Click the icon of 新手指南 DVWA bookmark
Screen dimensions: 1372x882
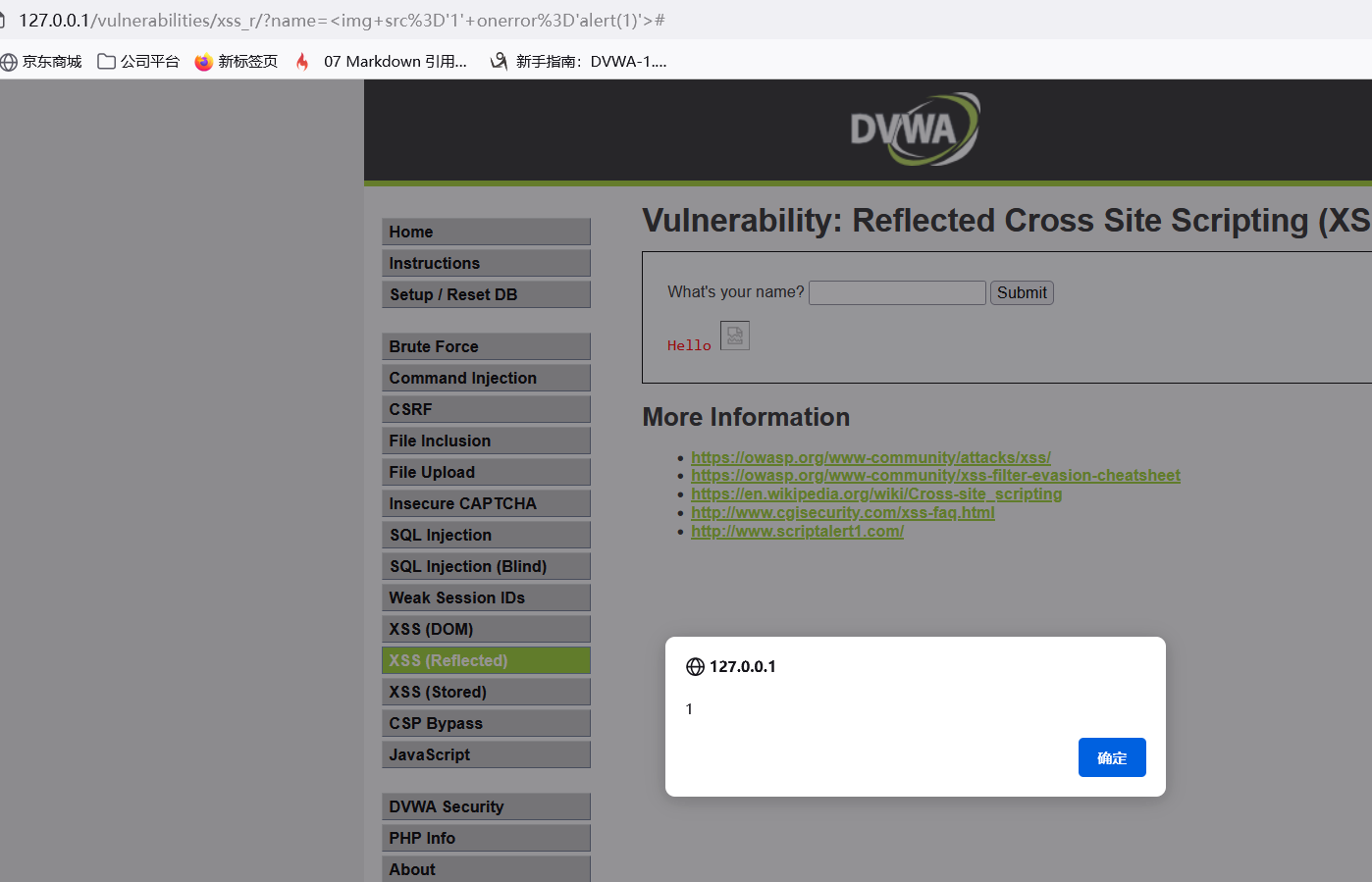point(499,62)
